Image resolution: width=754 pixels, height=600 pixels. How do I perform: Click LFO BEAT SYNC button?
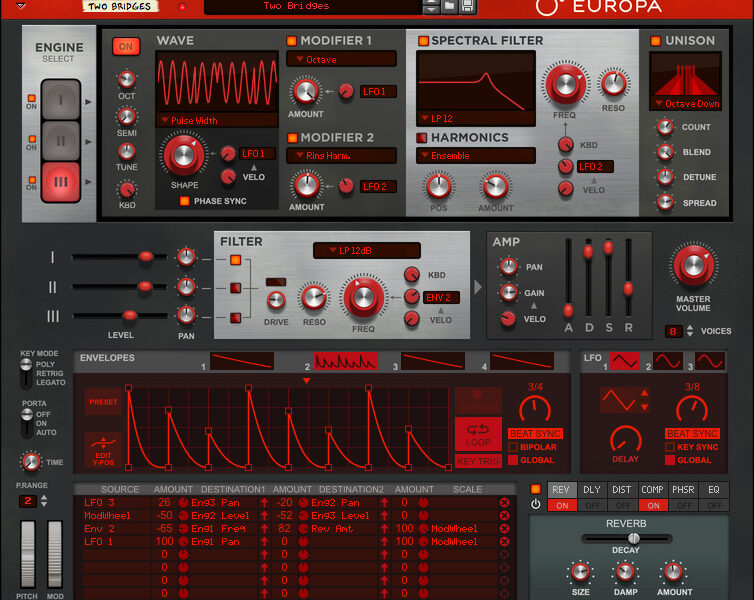coord(692,434)
